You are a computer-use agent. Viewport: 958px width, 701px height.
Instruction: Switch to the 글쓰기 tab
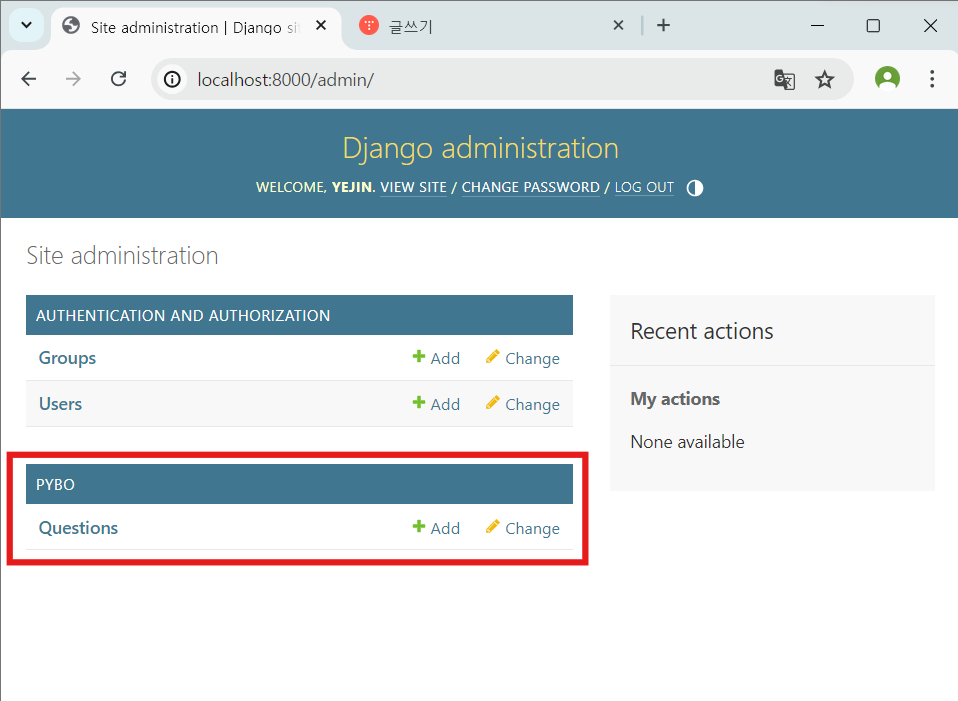click(x=489, y=26)
